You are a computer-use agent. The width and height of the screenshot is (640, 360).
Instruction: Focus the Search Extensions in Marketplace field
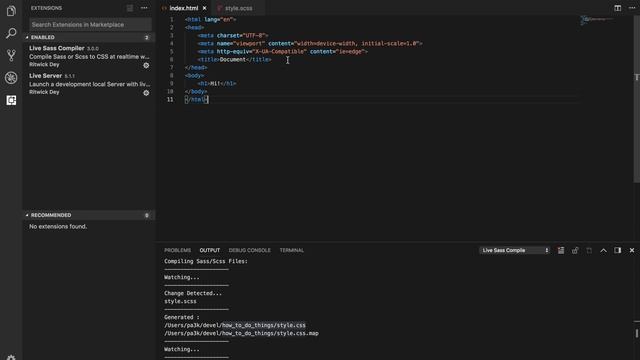pyautogui.click(x=90, y=24)
